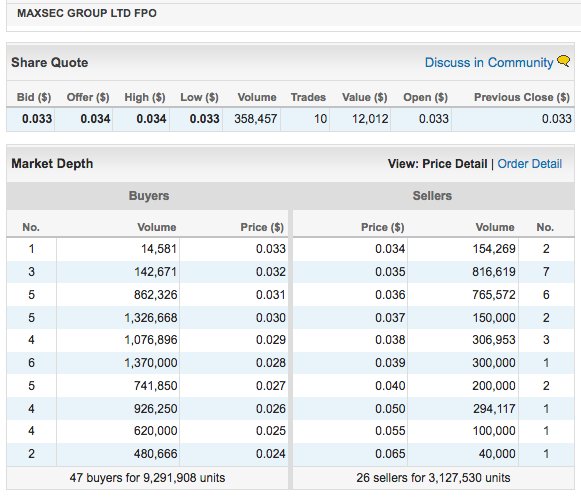Select seller volume 100,000
Image resolution: width=581 pixels, height=503 pixels.
(494, 431)
